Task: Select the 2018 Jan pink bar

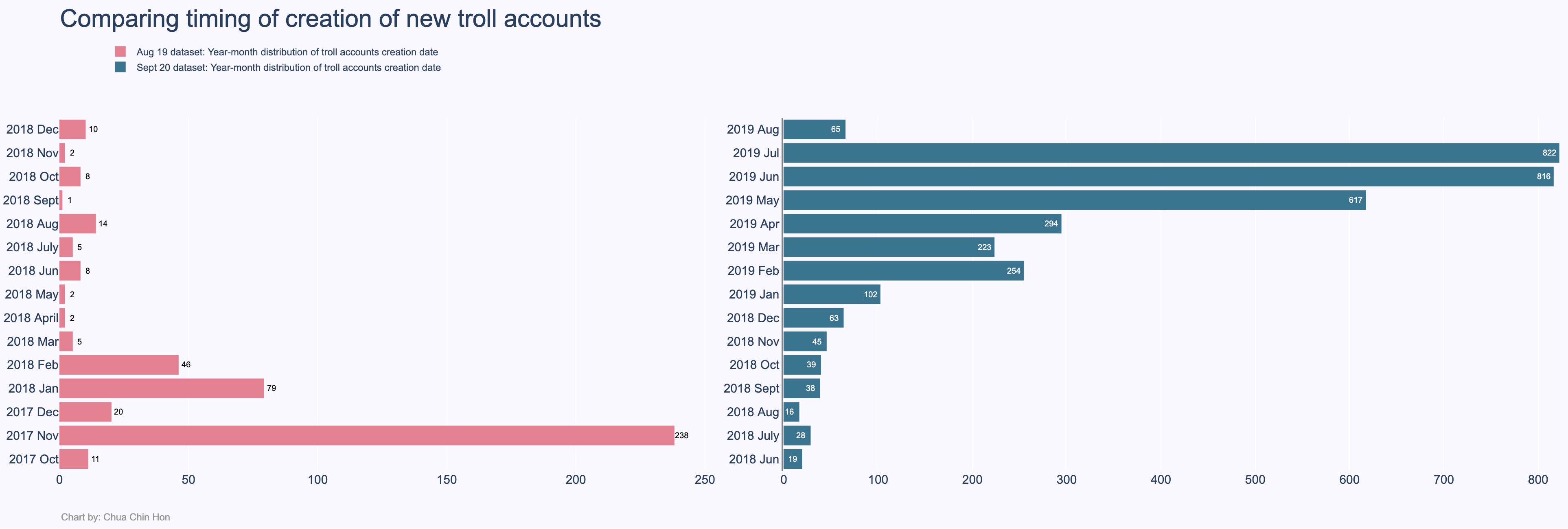Action: coord(162,389)
